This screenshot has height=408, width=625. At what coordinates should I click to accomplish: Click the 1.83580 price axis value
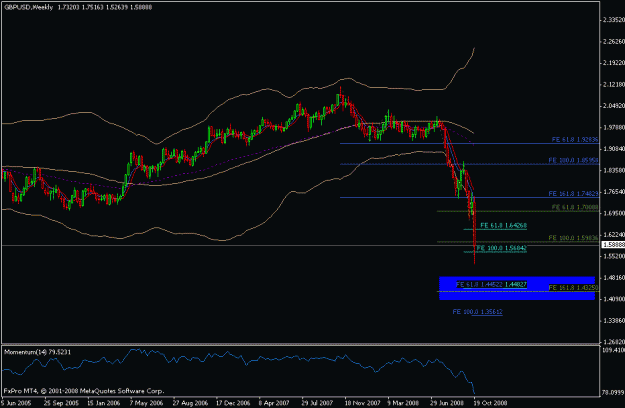[x=614, y=170]
